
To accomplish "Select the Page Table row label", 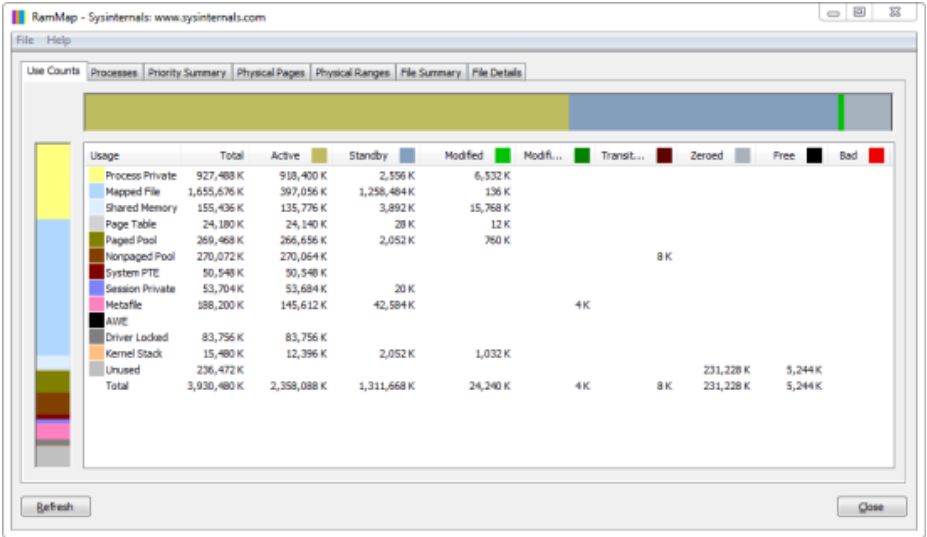I will click(x=131, y=224).
